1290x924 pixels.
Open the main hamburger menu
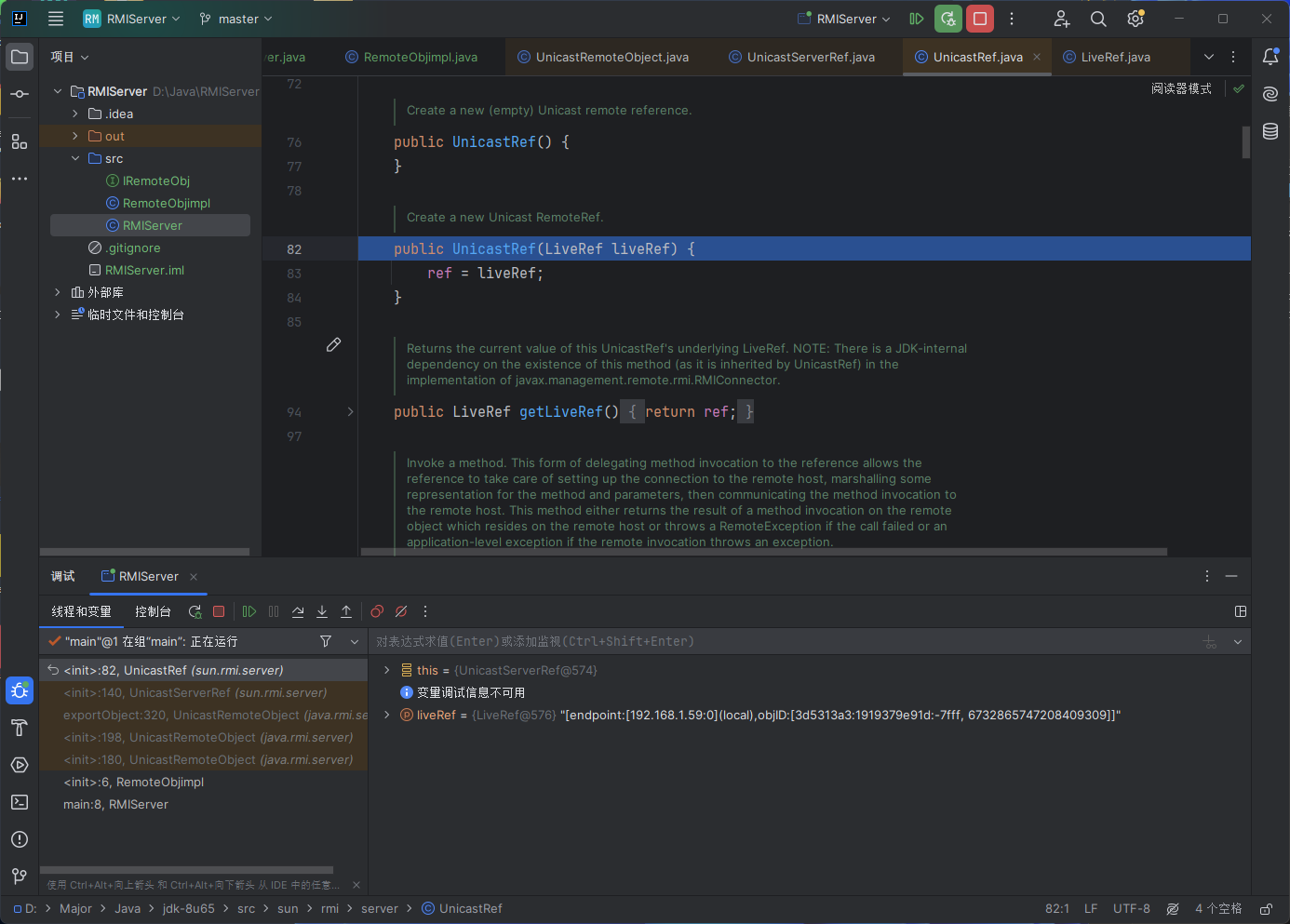point(56,19)
